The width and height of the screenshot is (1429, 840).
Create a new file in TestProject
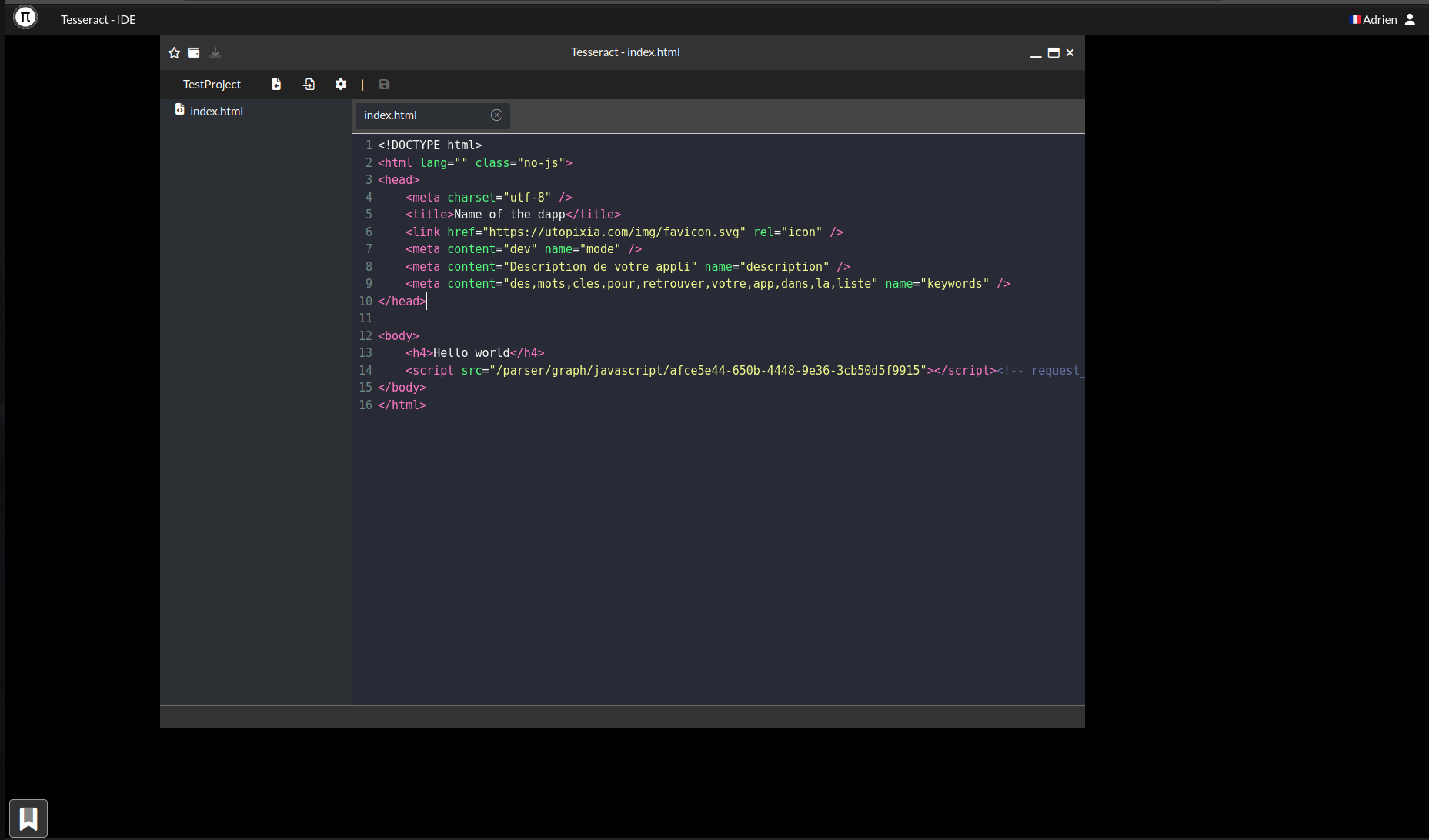pyautogui.click(x=276, y=85)
